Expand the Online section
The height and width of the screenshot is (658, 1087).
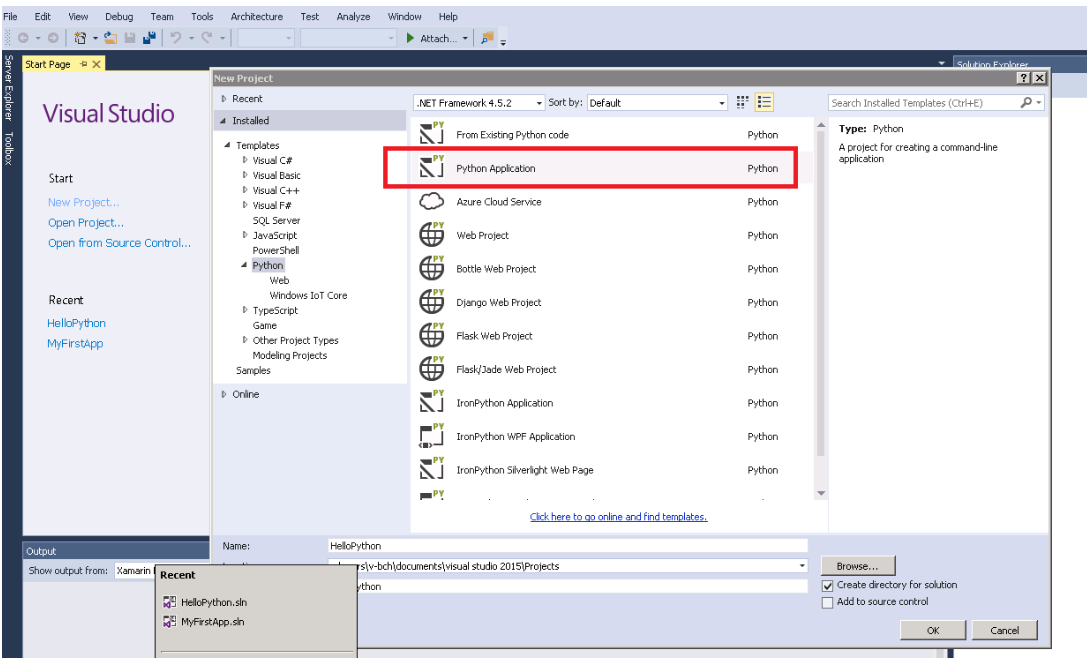click(223, 394)
